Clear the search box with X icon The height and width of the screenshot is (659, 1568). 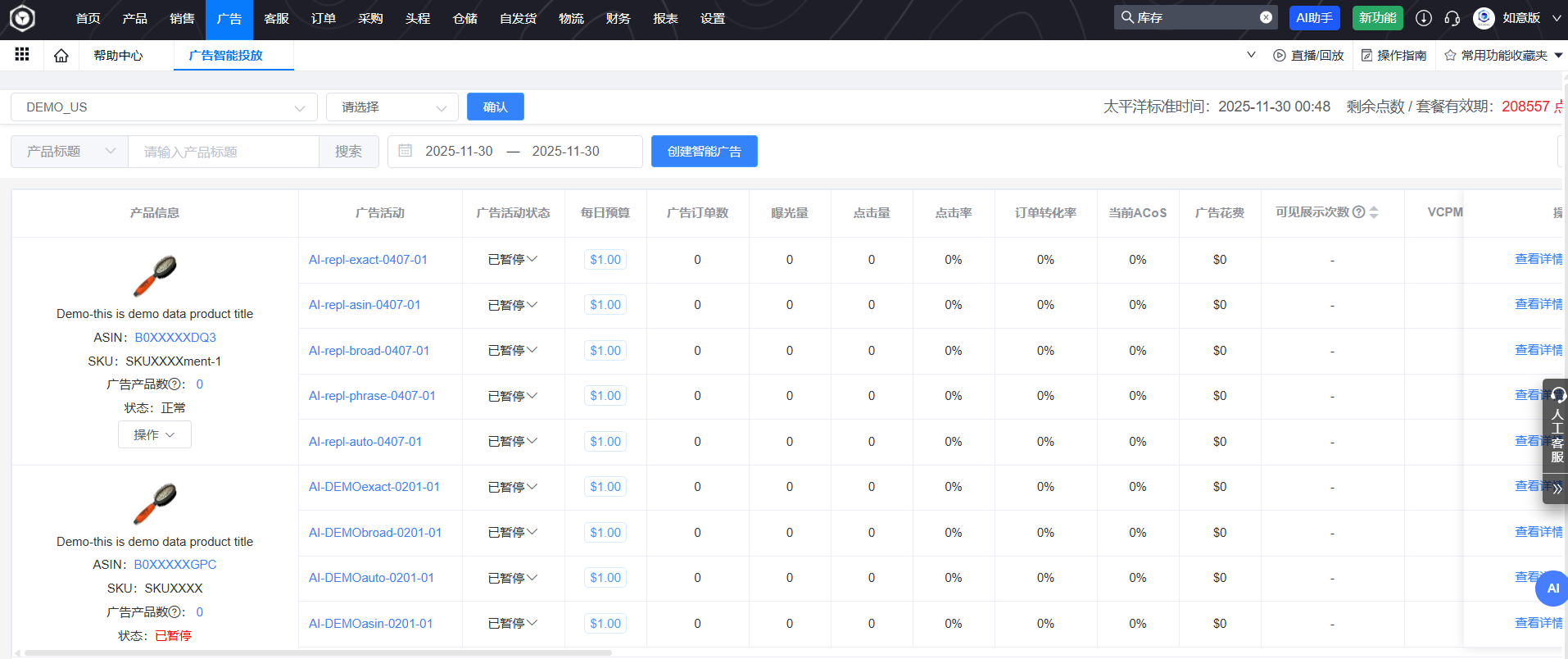point(1266,17)
